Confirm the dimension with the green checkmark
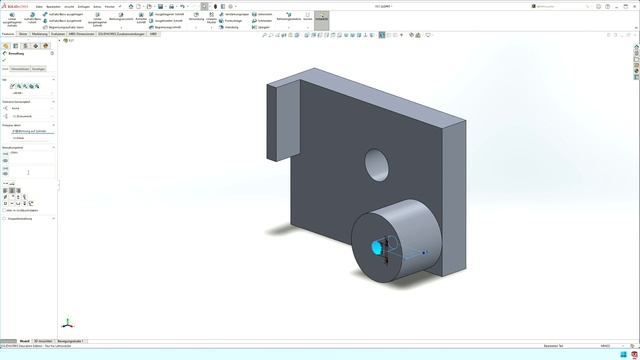The width and height of the screenshot is (640, 360). coord(4,60)
